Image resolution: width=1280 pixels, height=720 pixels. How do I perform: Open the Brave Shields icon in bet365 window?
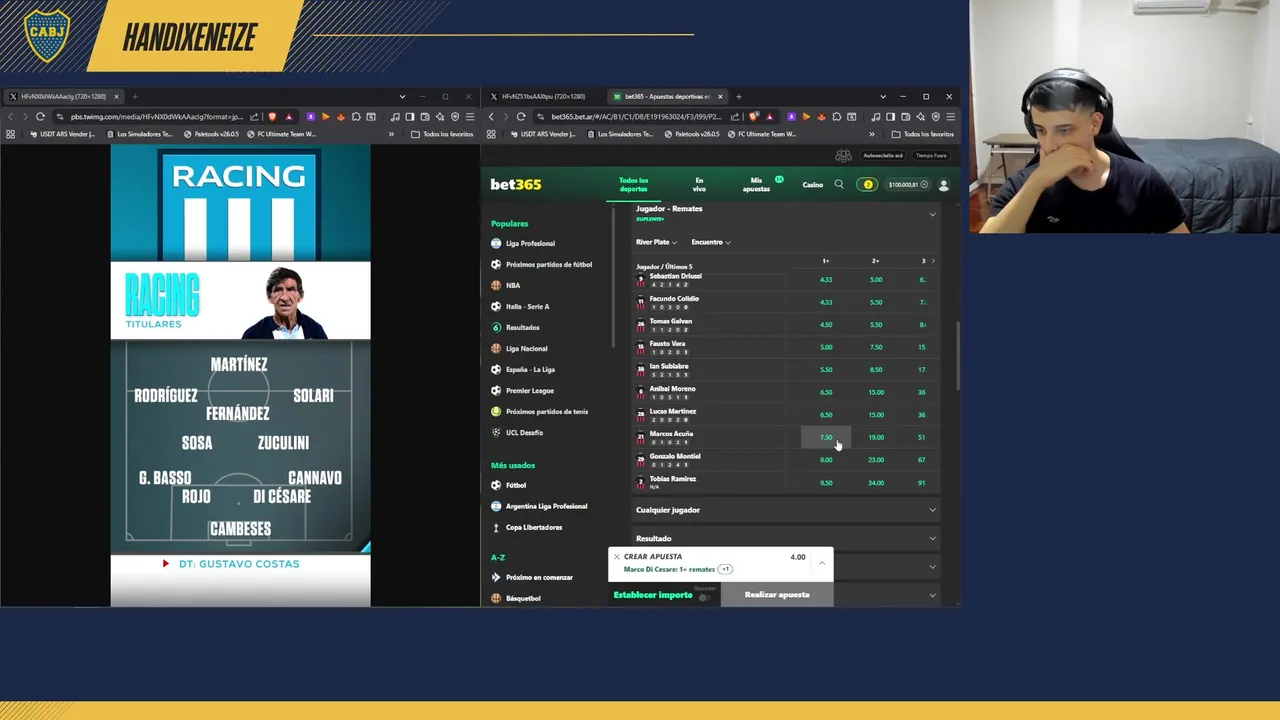coord(753,117)
